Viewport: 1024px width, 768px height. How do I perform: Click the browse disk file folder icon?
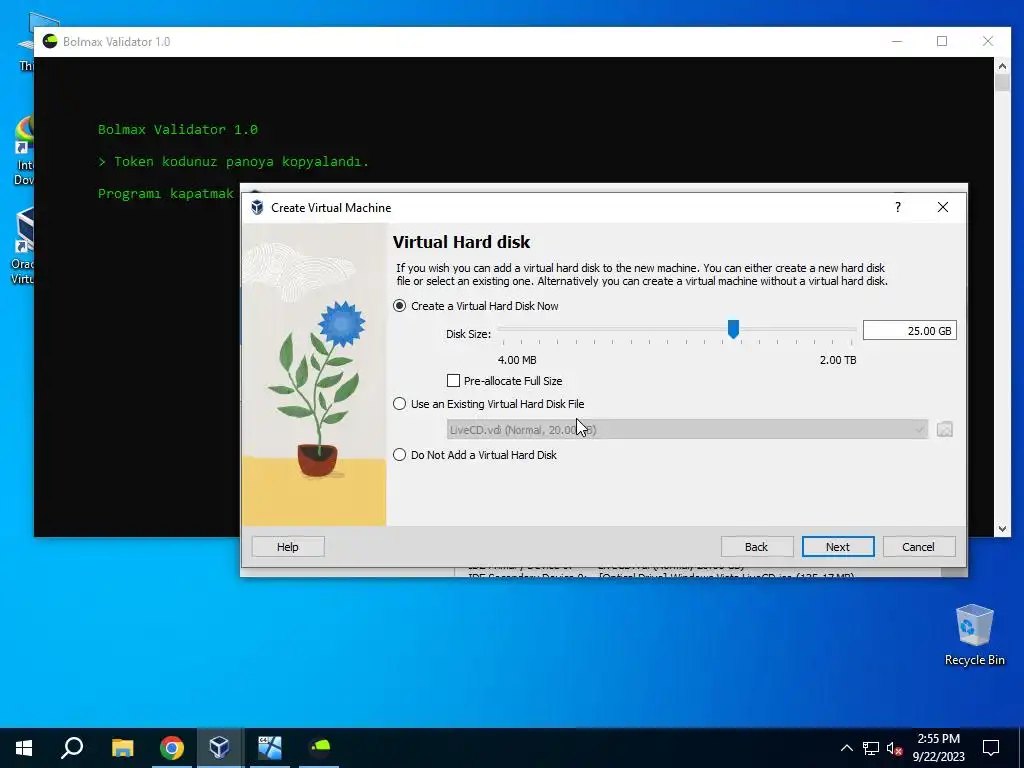coord(944,429)
